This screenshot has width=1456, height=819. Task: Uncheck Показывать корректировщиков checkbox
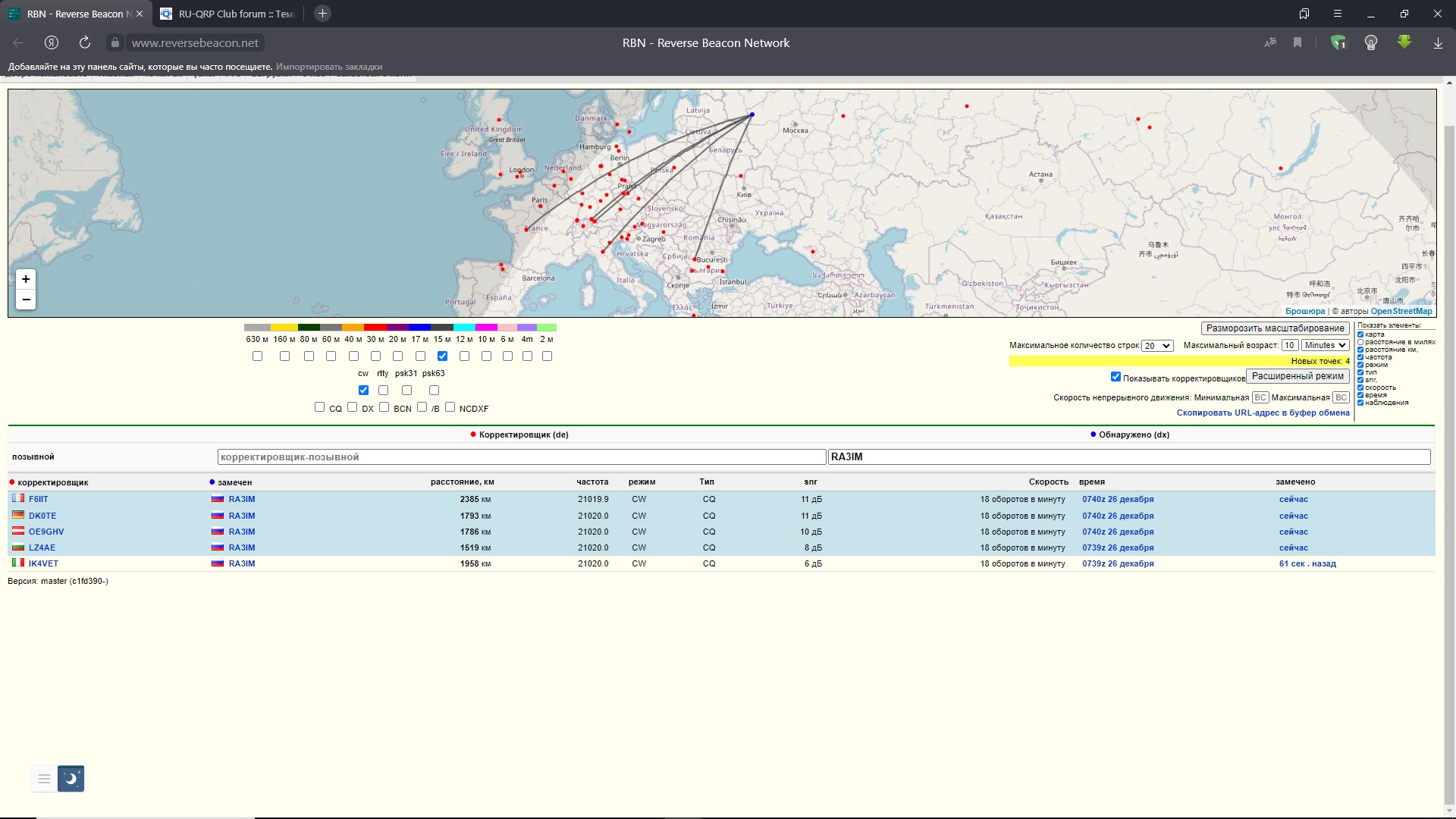tap(1116, 377)
